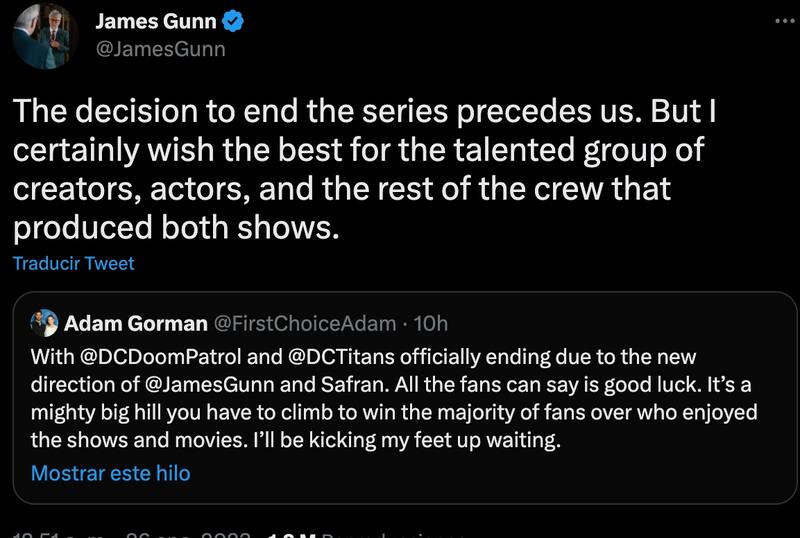Show the thread via Mostrar este hilo
The height and width of the screenshot is (538, 800).
click(x=110, y=473)
